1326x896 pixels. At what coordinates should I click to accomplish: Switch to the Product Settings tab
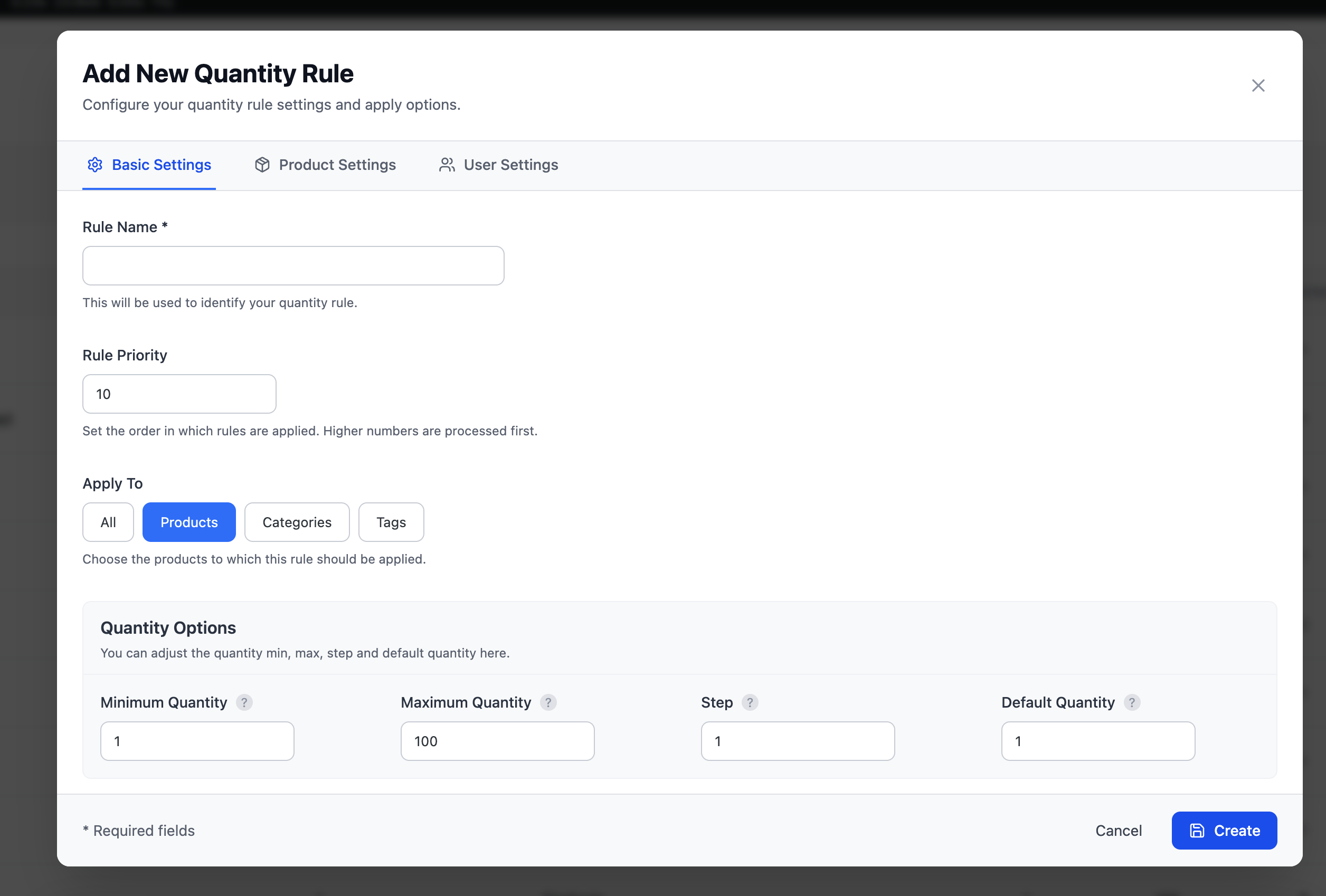(337, 165)
